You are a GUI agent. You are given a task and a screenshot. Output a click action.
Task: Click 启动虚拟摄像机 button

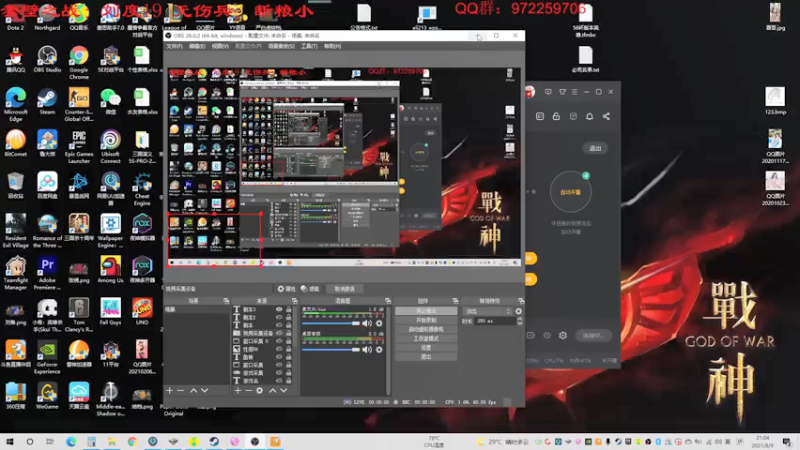426,329
